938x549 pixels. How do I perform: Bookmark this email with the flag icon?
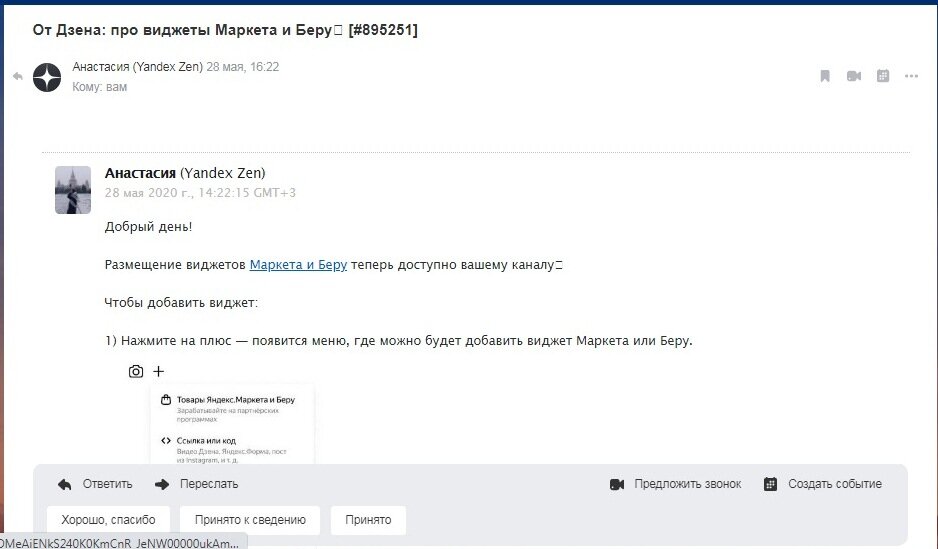click(x=825, y=76)
